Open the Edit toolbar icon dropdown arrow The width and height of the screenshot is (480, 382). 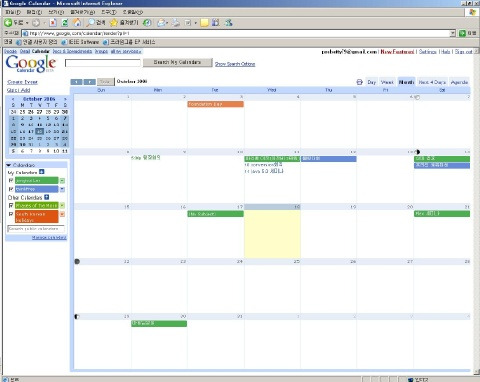coord(196,23)
